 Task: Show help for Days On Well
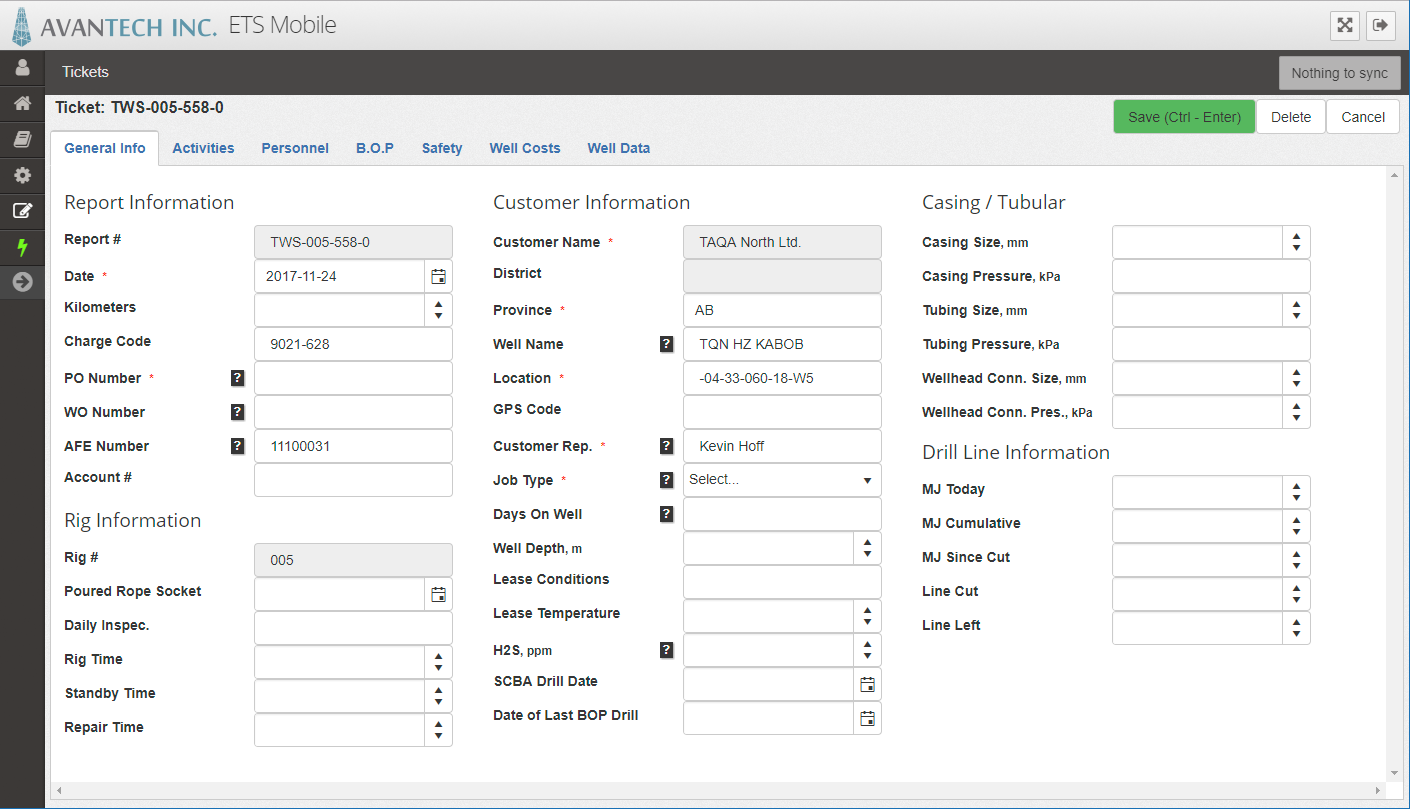666,514
